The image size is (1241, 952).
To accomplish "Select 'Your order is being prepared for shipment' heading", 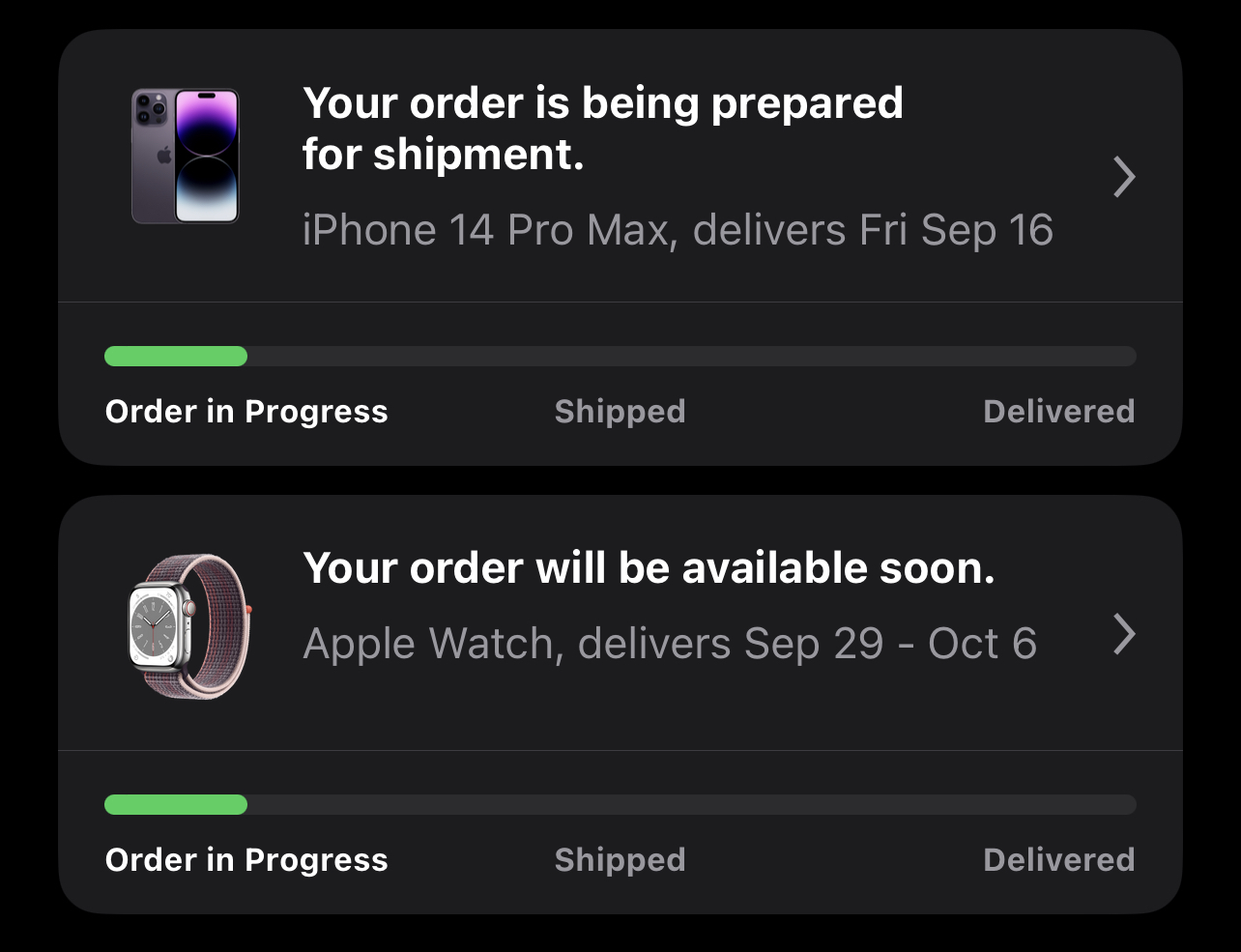I will coord(602,129).
